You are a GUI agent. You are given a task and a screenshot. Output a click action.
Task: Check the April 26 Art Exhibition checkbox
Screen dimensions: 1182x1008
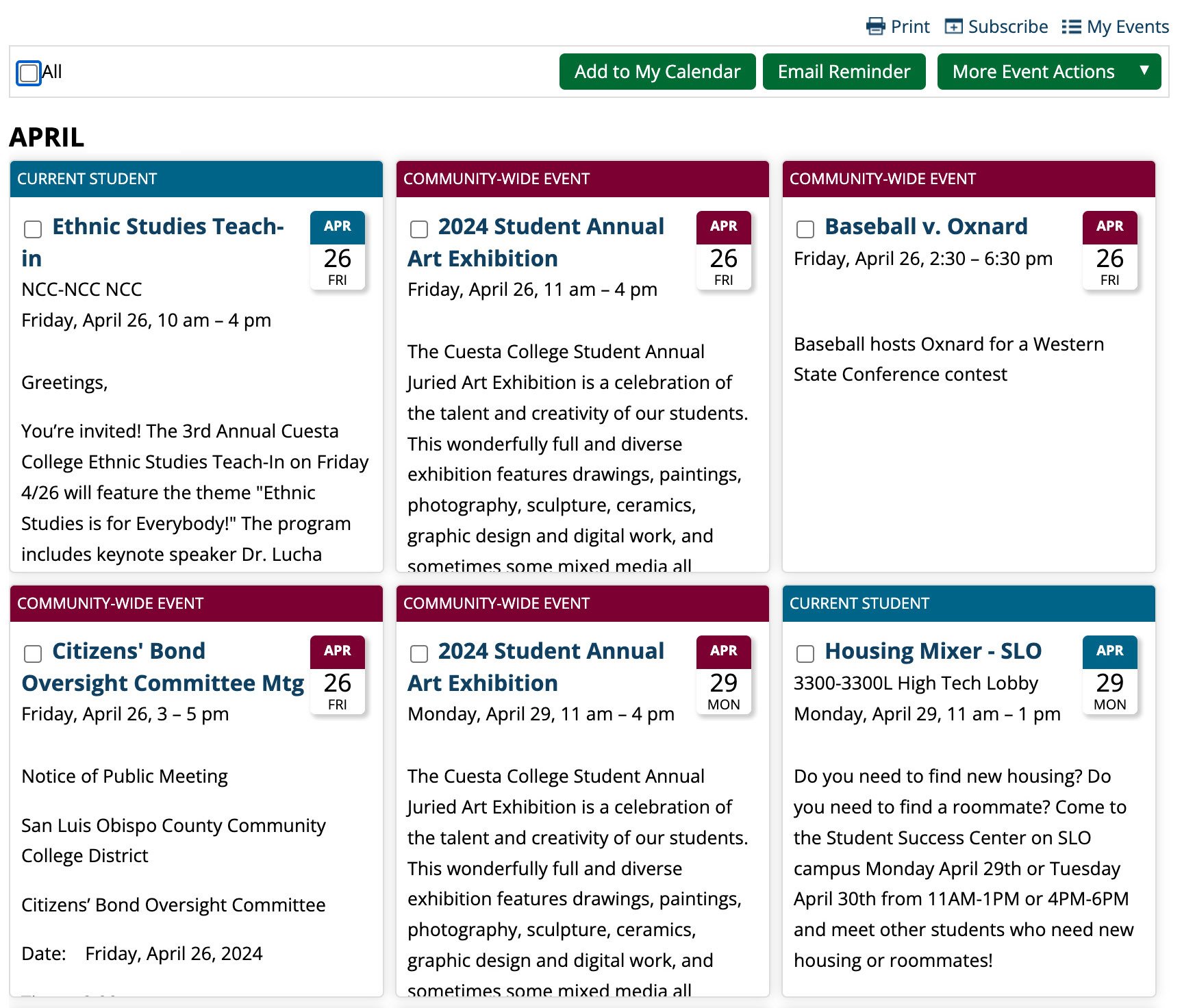418,229
